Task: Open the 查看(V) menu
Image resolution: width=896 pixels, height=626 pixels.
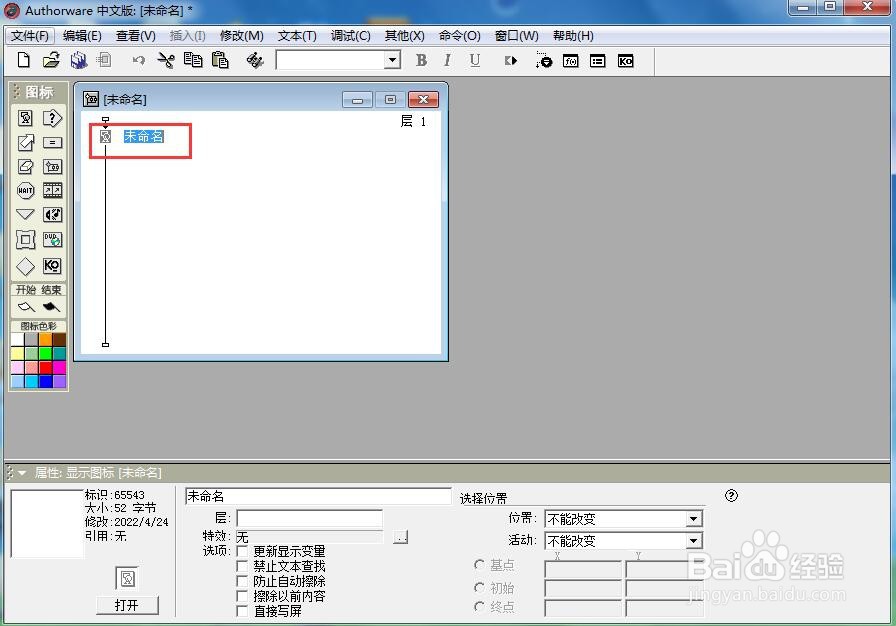Action: point(136,36)
